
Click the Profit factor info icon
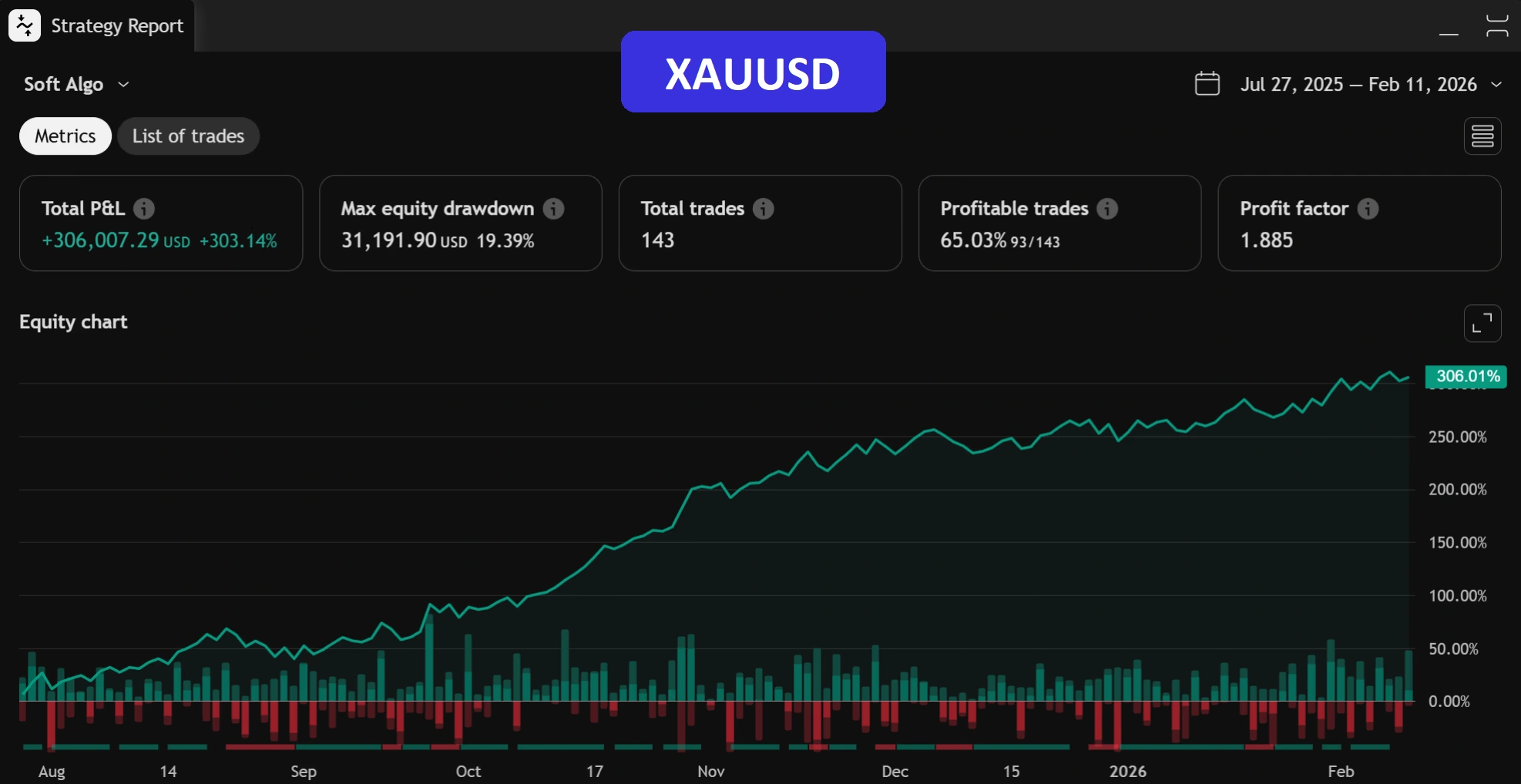[x=1368, y=209]
